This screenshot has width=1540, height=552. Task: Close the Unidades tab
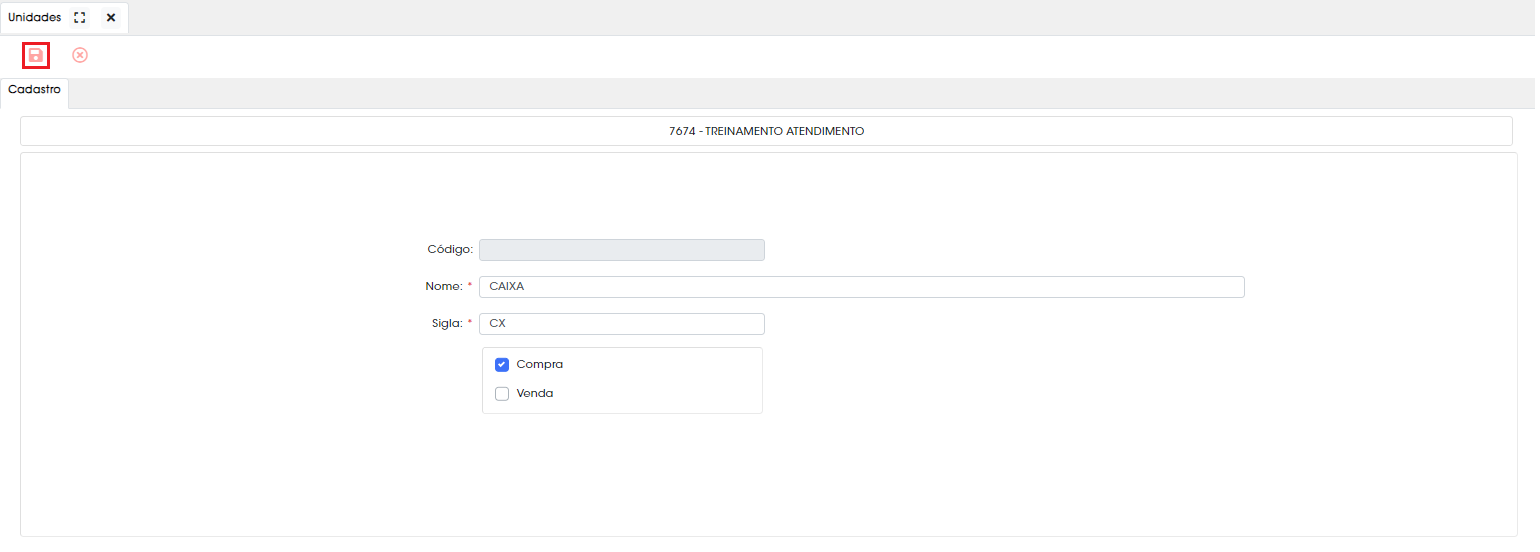coord(111,18)
